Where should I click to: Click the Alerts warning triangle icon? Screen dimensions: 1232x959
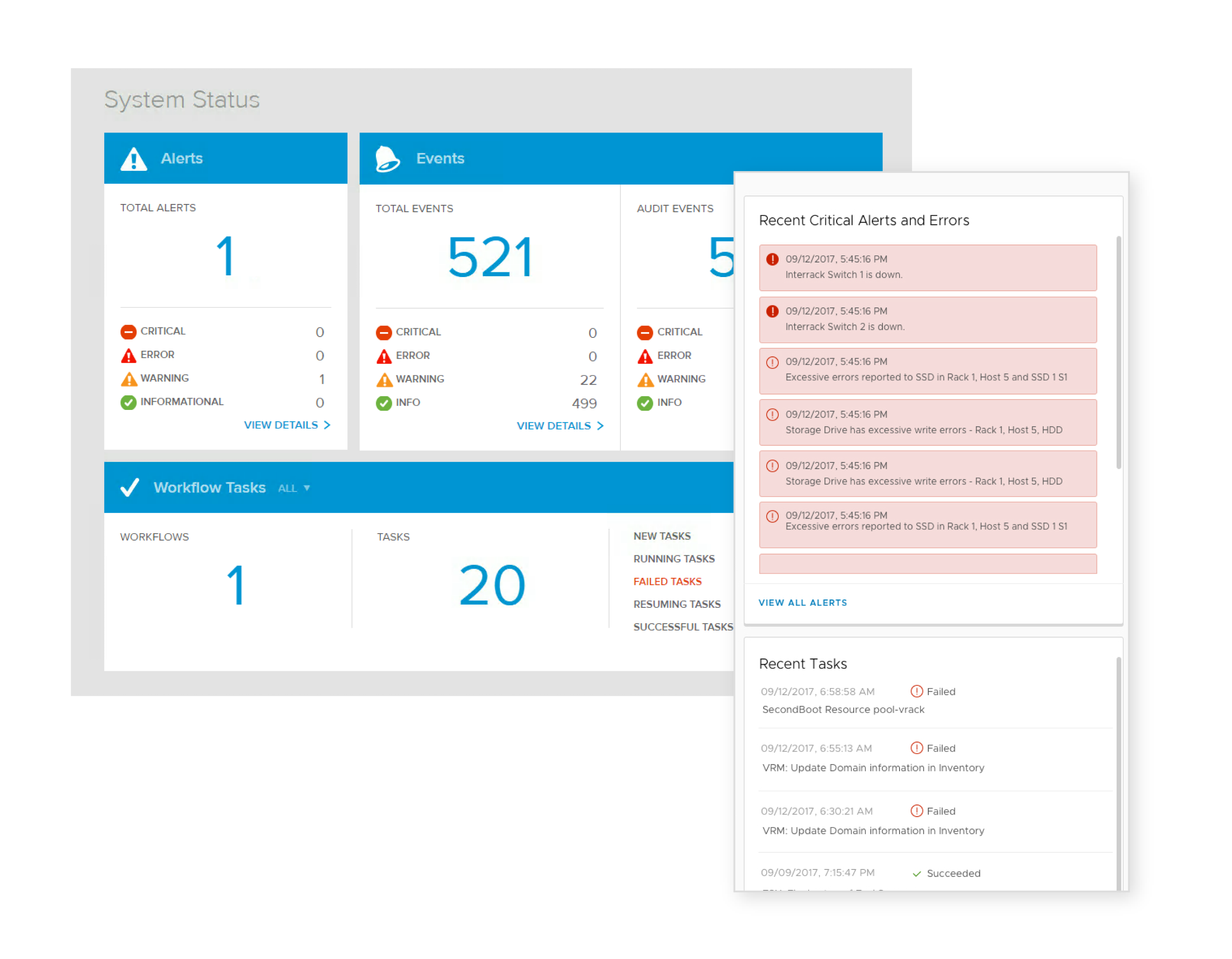[x=134, y=159]
